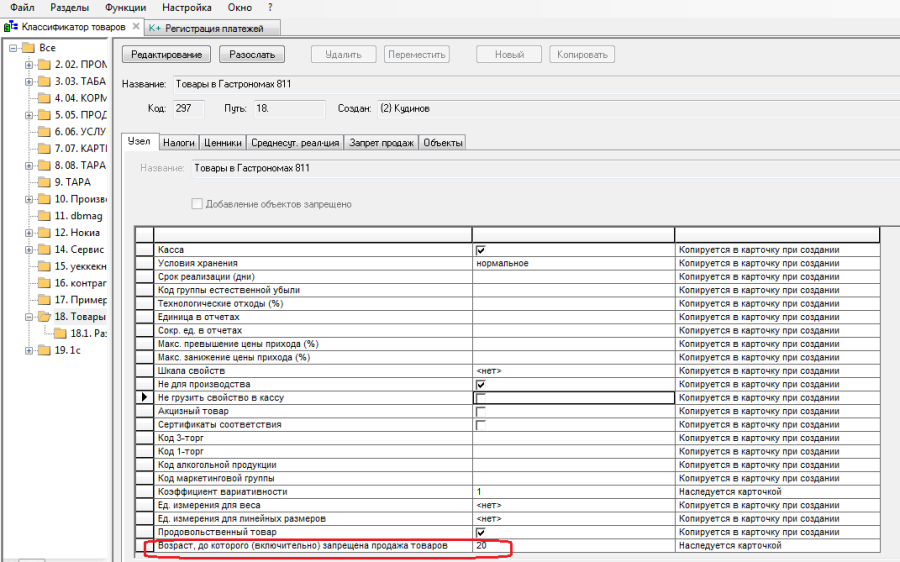Toggle the Продовольственный товар checkbox
The image size is (900, 562).
point(481,532)
